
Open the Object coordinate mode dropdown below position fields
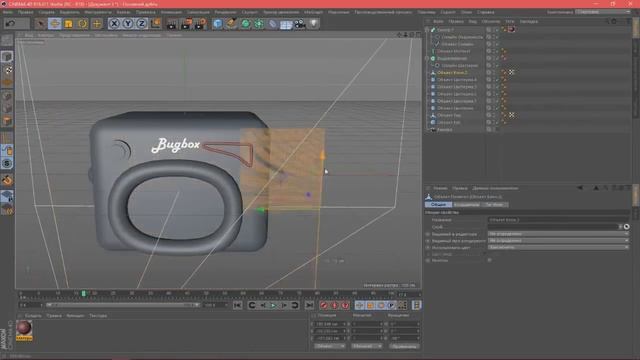[329, 346]
